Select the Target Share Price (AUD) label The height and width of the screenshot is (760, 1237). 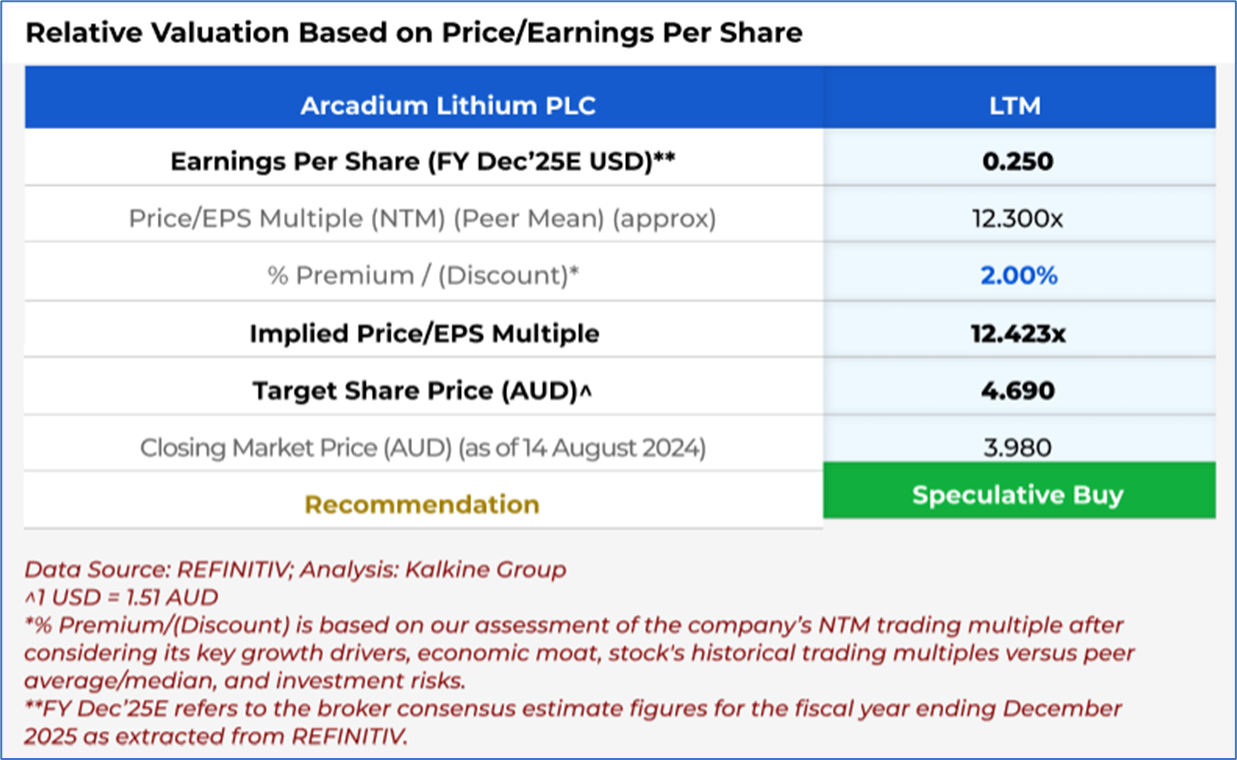pyautogui.click(x=422, y=390)
